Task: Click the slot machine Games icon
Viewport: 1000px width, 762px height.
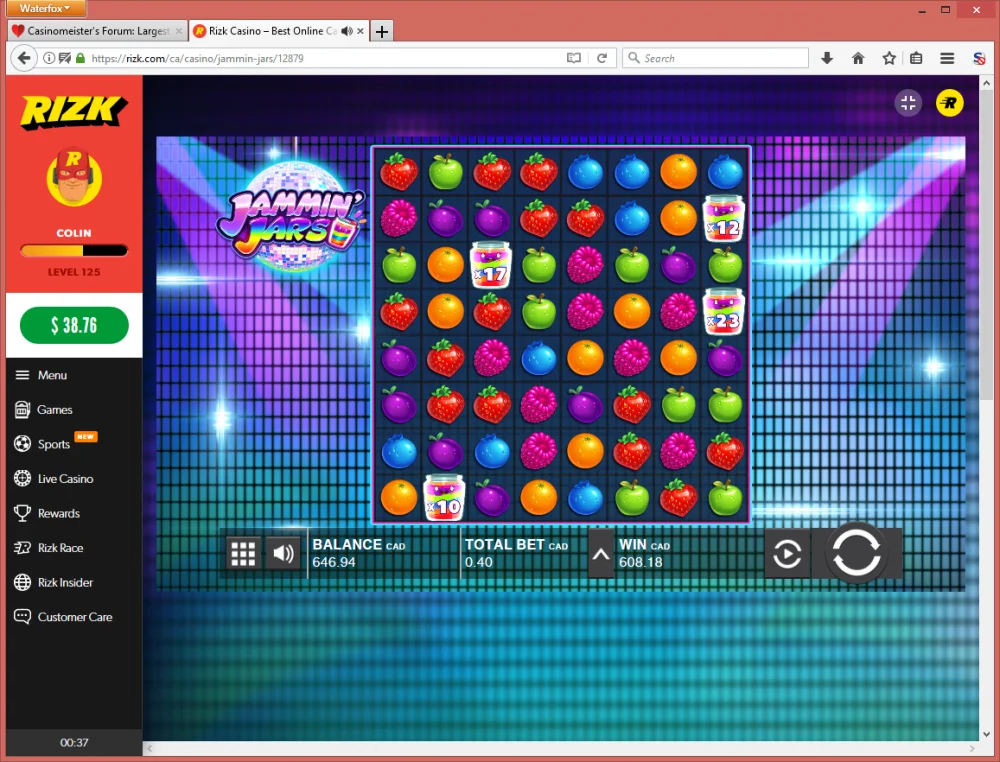Action: click(x=22, y=409)
